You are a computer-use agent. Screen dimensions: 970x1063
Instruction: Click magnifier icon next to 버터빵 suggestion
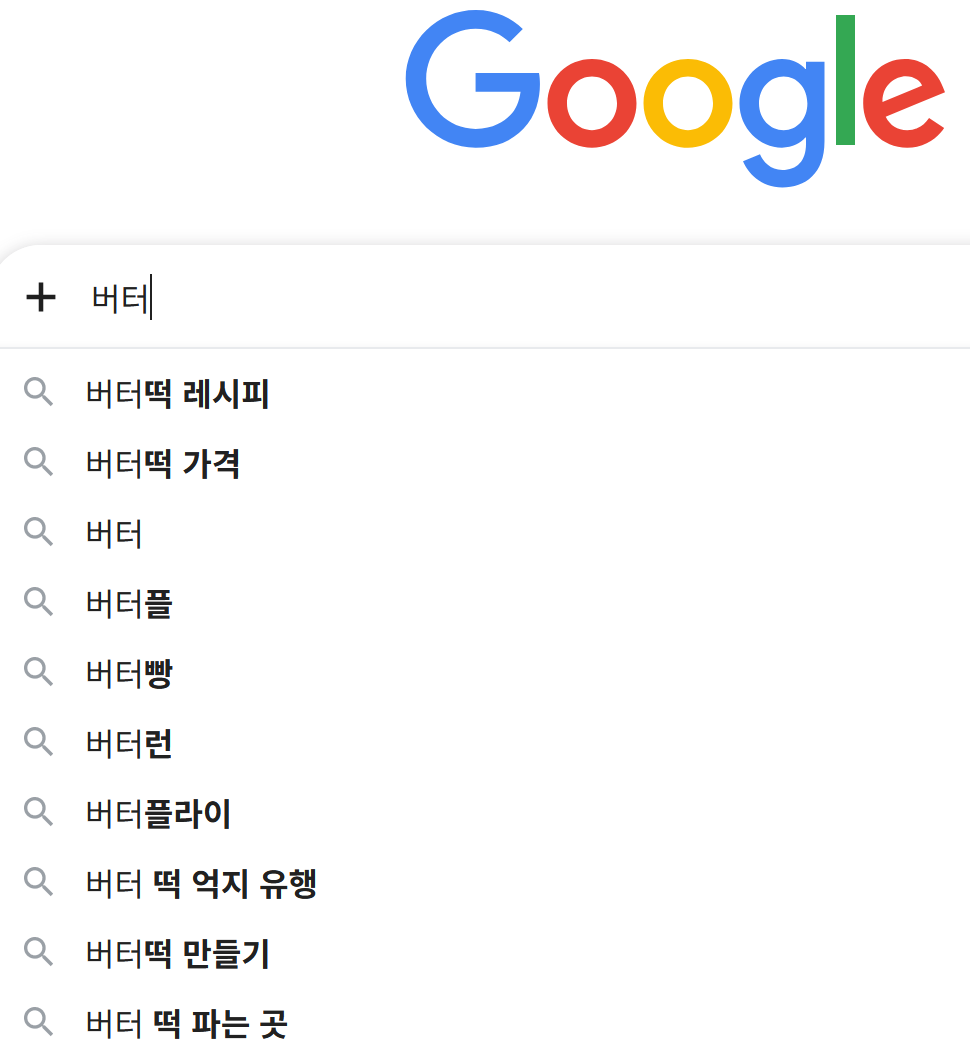click(38, 672)
